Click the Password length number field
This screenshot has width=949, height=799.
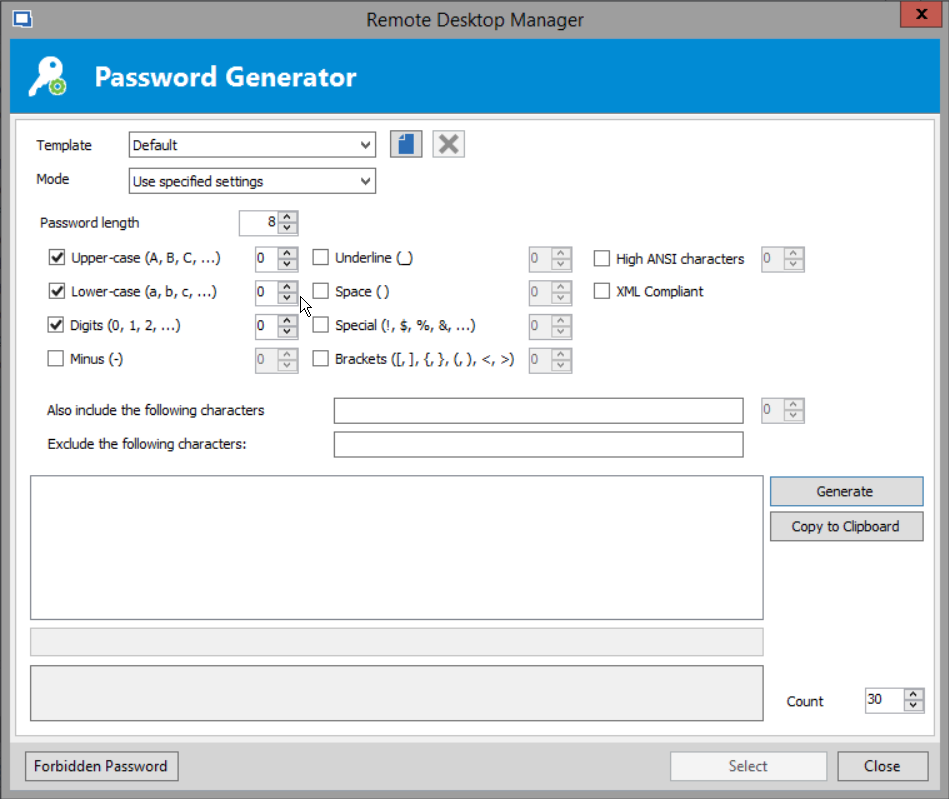coord(259,223)
